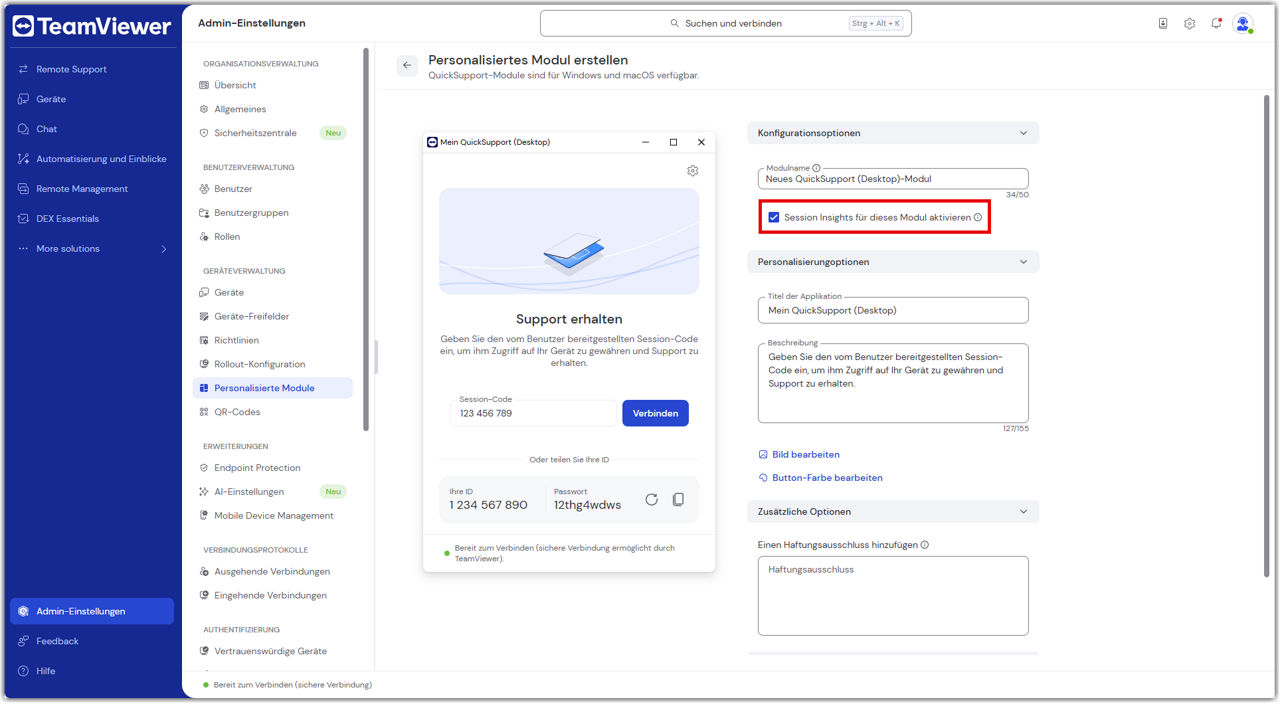
Task: Click the QR-Codes icon
Action: [x=204, y=412]
